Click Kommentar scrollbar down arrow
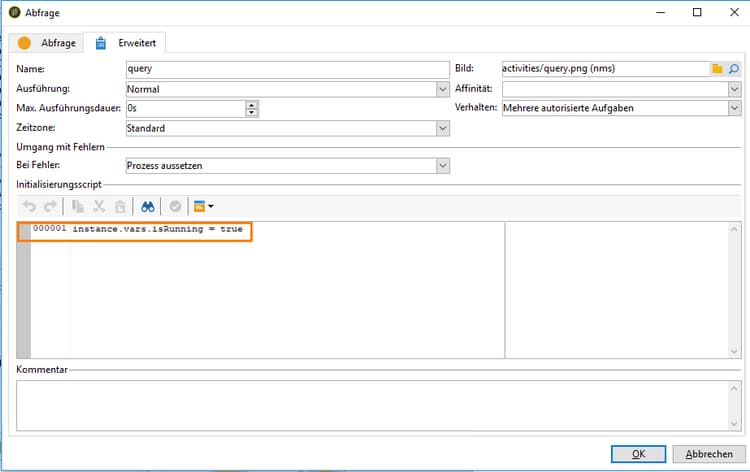This screenshot has height=472, width=750. pyautogui.click(x=734, y=423)
